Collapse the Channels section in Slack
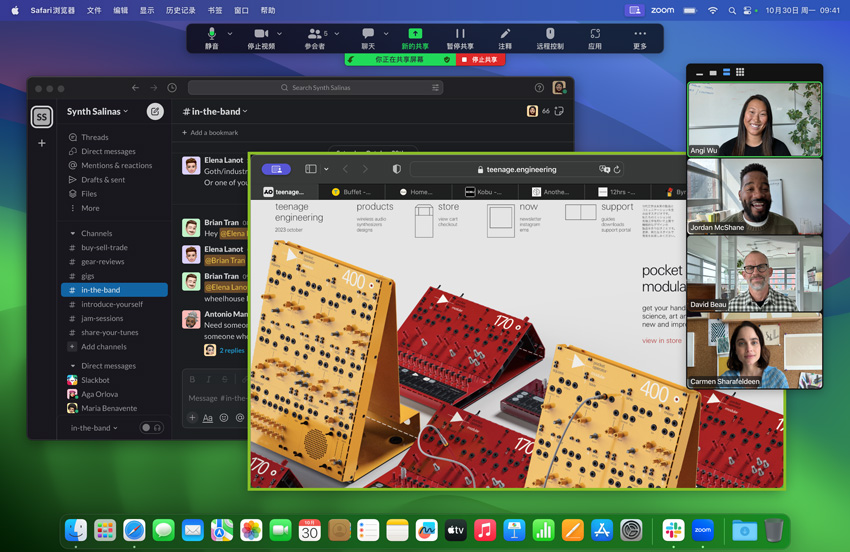The image size is (850, 552). [73, 233]
